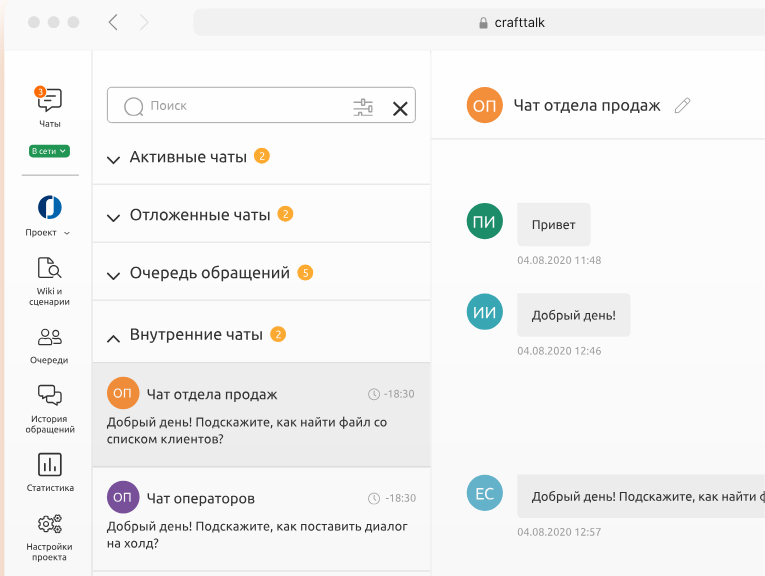Select the Чат отдела продаж conversation

point(261,414)
